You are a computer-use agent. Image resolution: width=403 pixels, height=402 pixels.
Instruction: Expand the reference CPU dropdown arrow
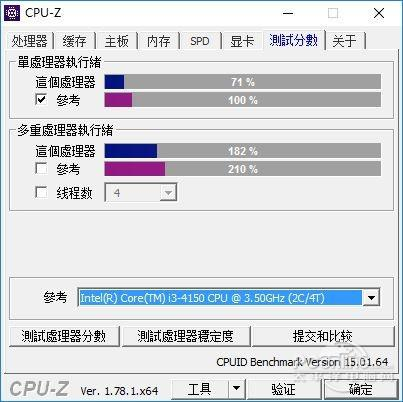(x=371, y=298)
